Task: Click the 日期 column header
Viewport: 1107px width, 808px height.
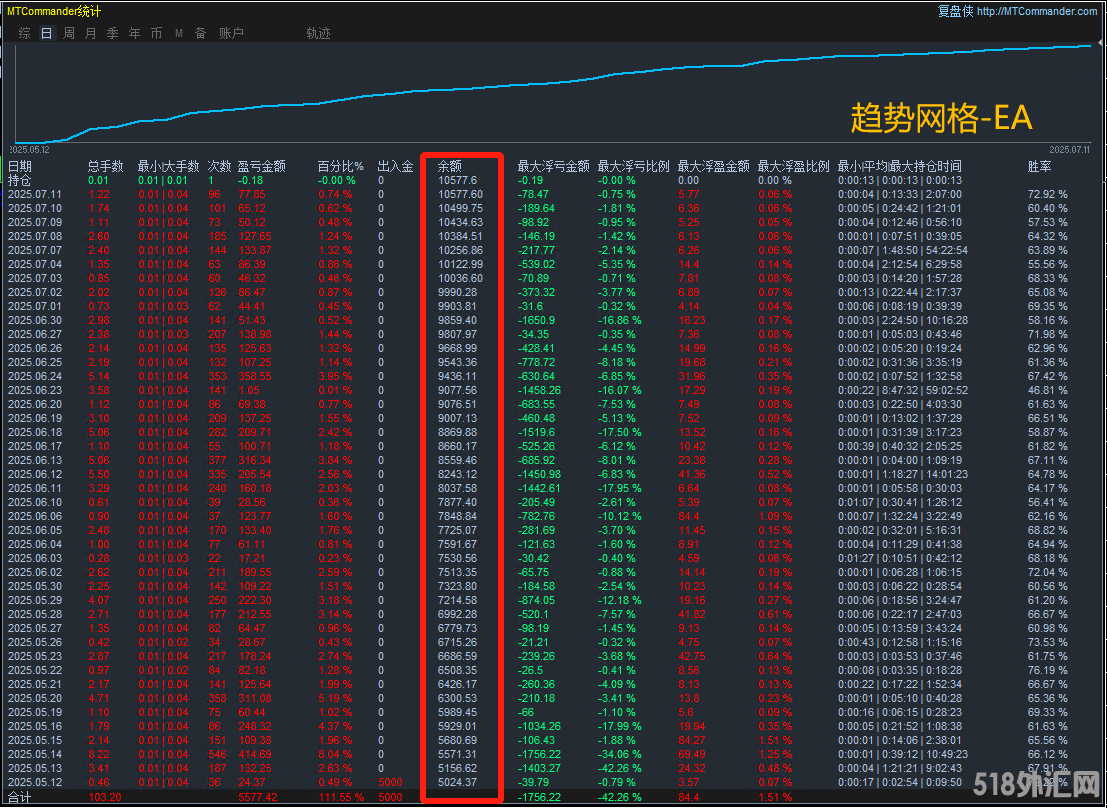Action: click(20, 166)
